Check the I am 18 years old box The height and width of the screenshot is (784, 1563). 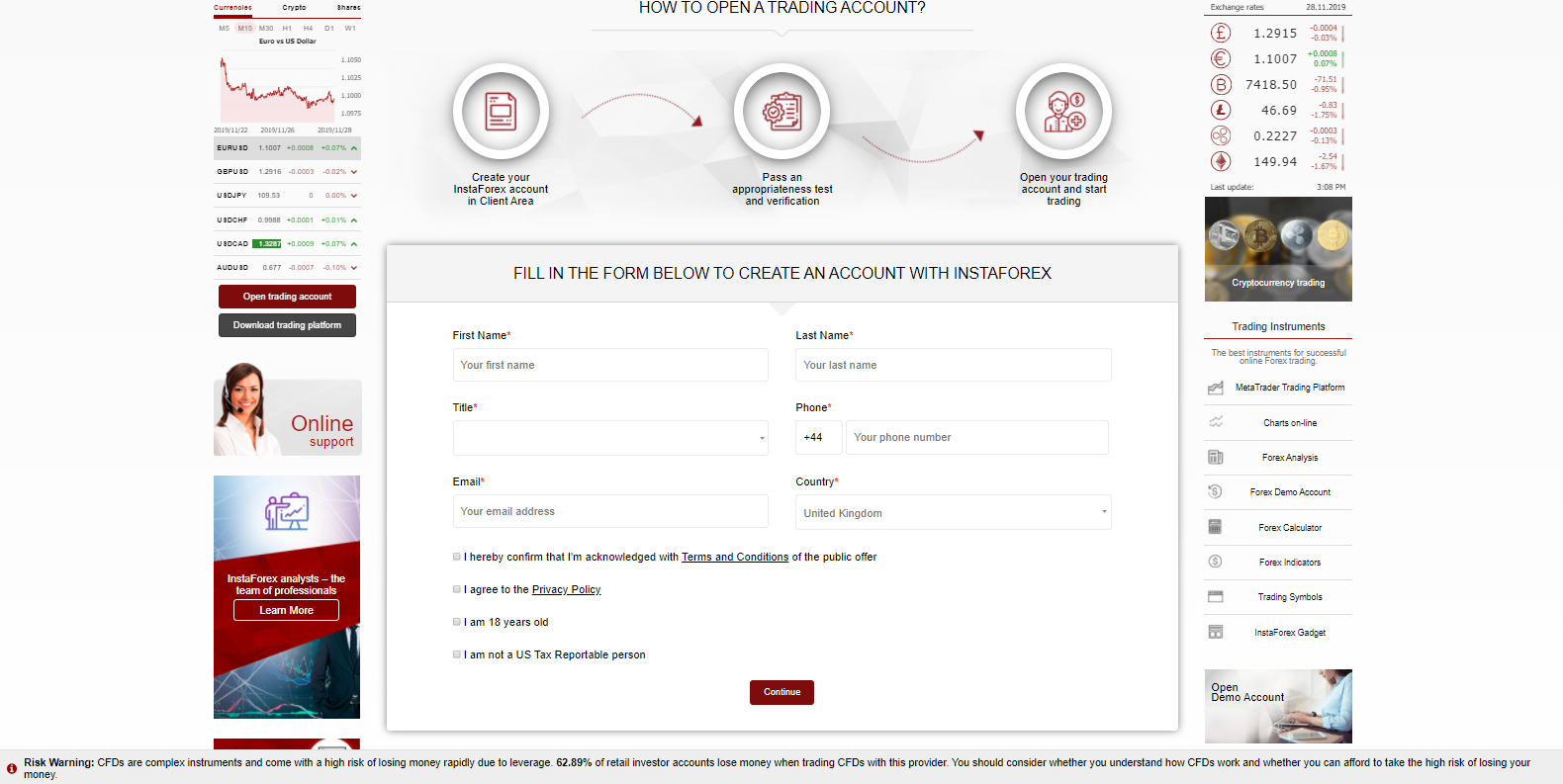pyautogui.click(x=457, y=622)
